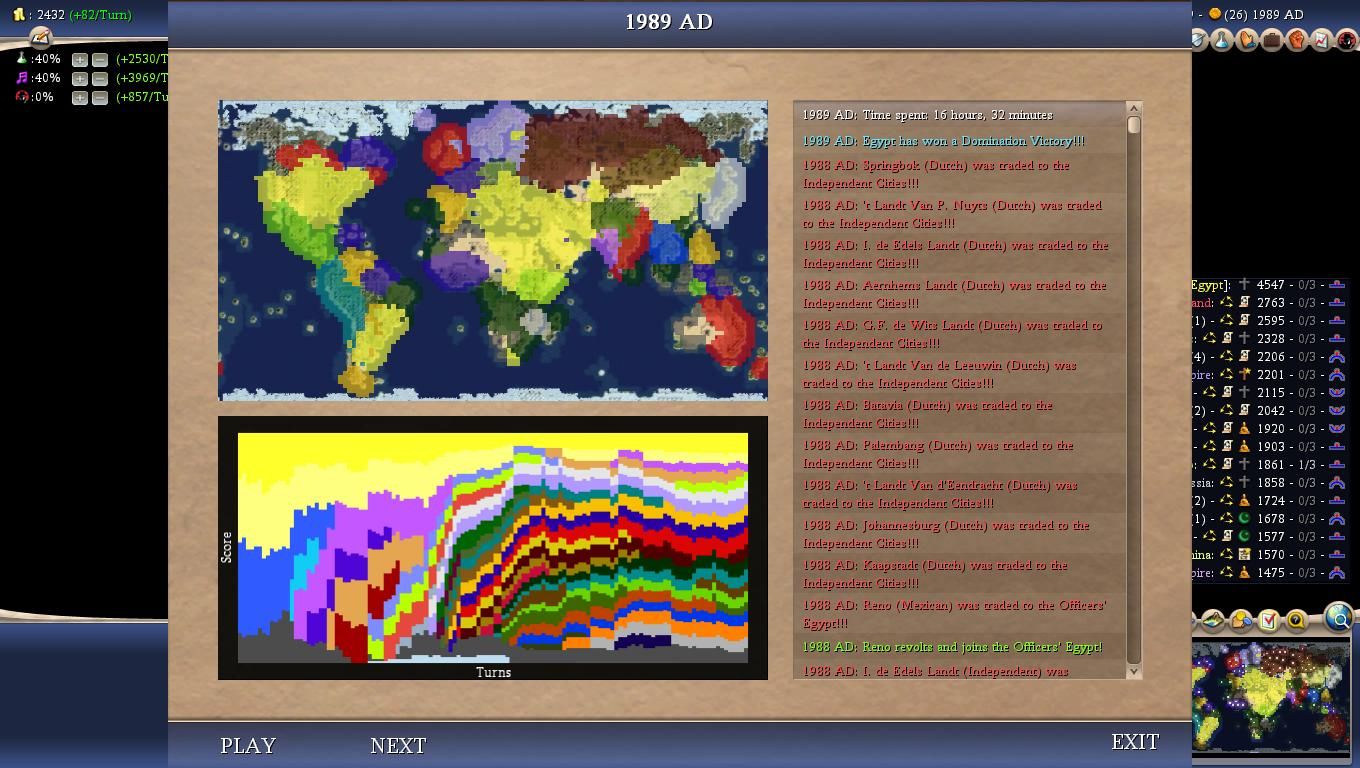Click the attitude icon on the 2206 row
Screen dimensions: 1360x768
tap(1336, 357)
